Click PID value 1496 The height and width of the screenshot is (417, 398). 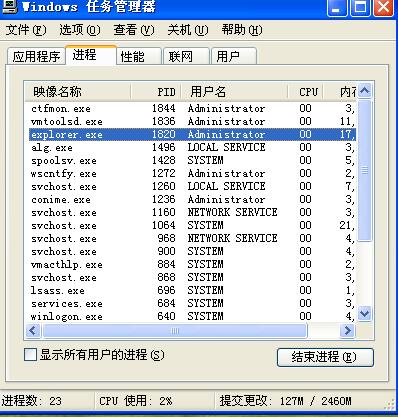tap(164, 147)
